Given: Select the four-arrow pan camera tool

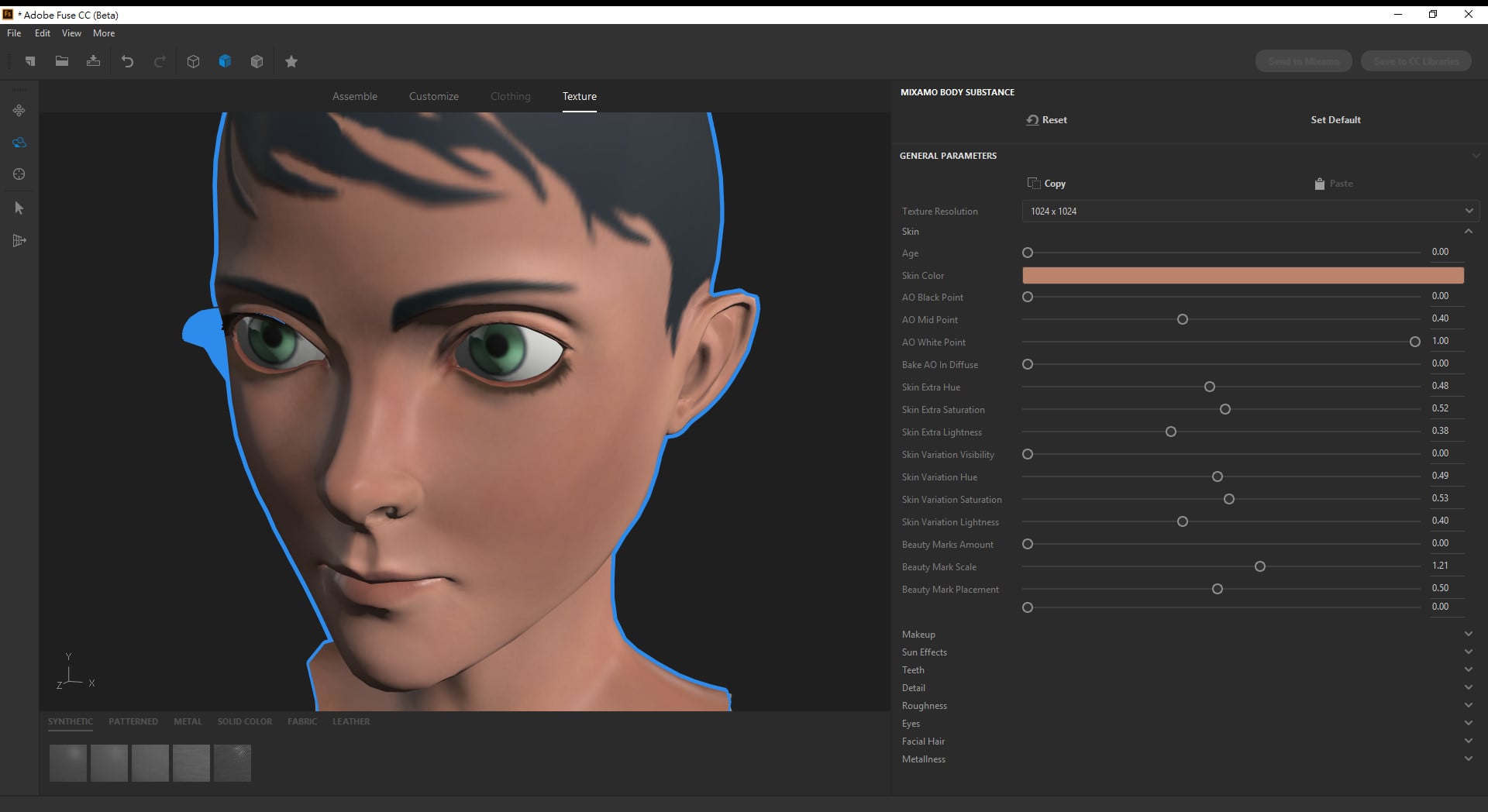Looking at the screenshot, I should coord(19,111).
